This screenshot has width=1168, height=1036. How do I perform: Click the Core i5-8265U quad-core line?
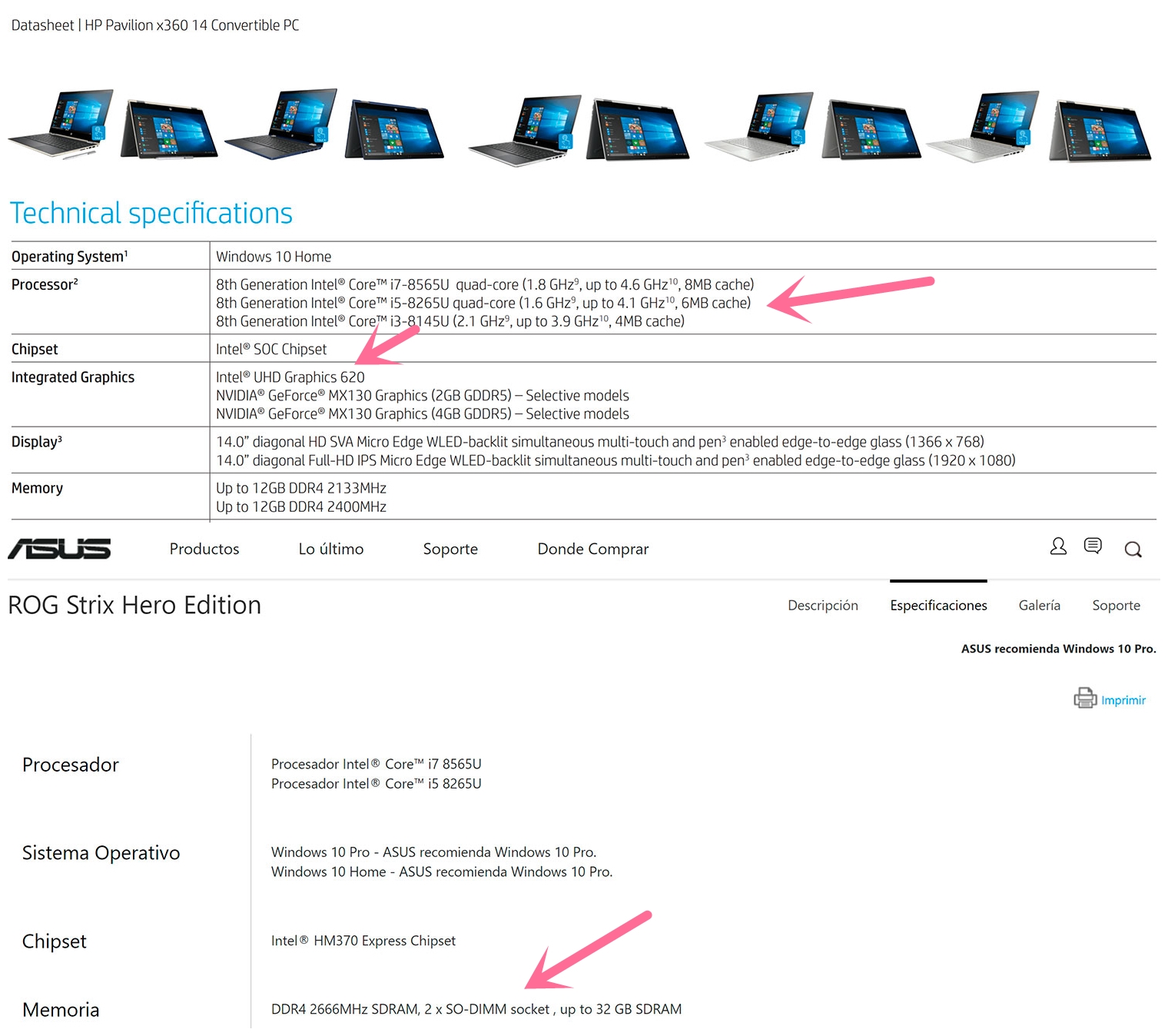[483, 303]
